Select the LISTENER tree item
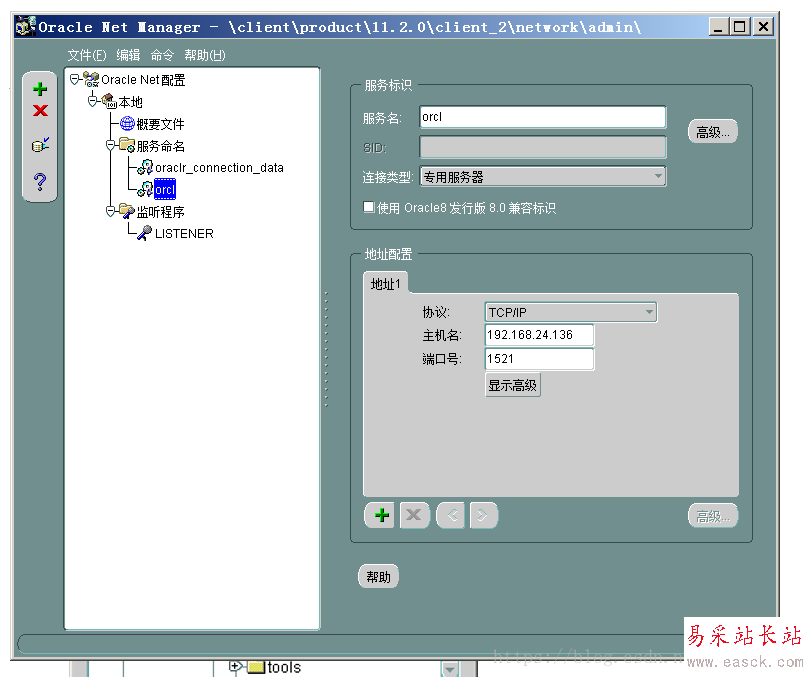Viewport: 804px width, 677px height. (x=184, y=233)
